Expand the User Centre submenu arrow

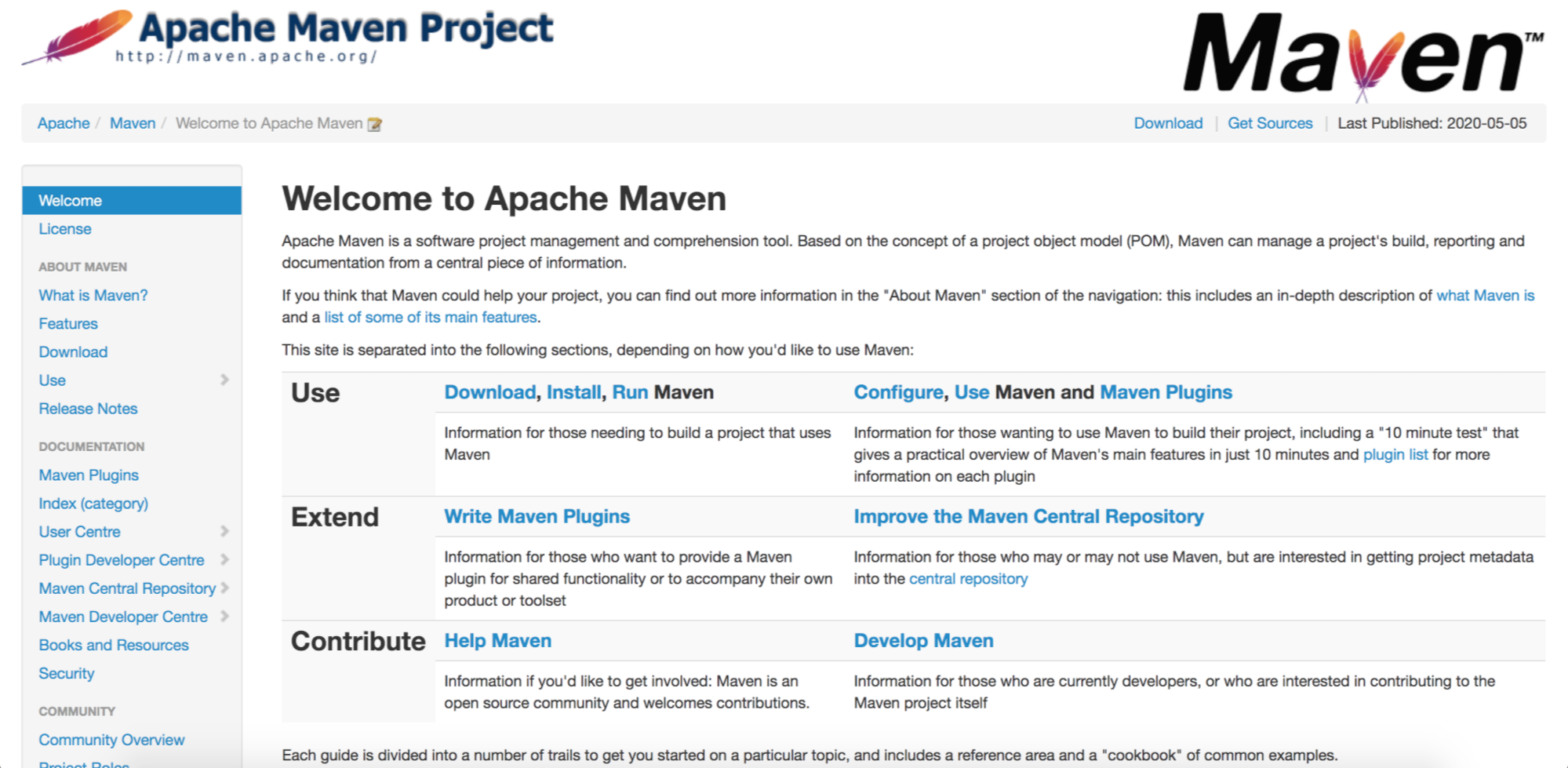225,531
